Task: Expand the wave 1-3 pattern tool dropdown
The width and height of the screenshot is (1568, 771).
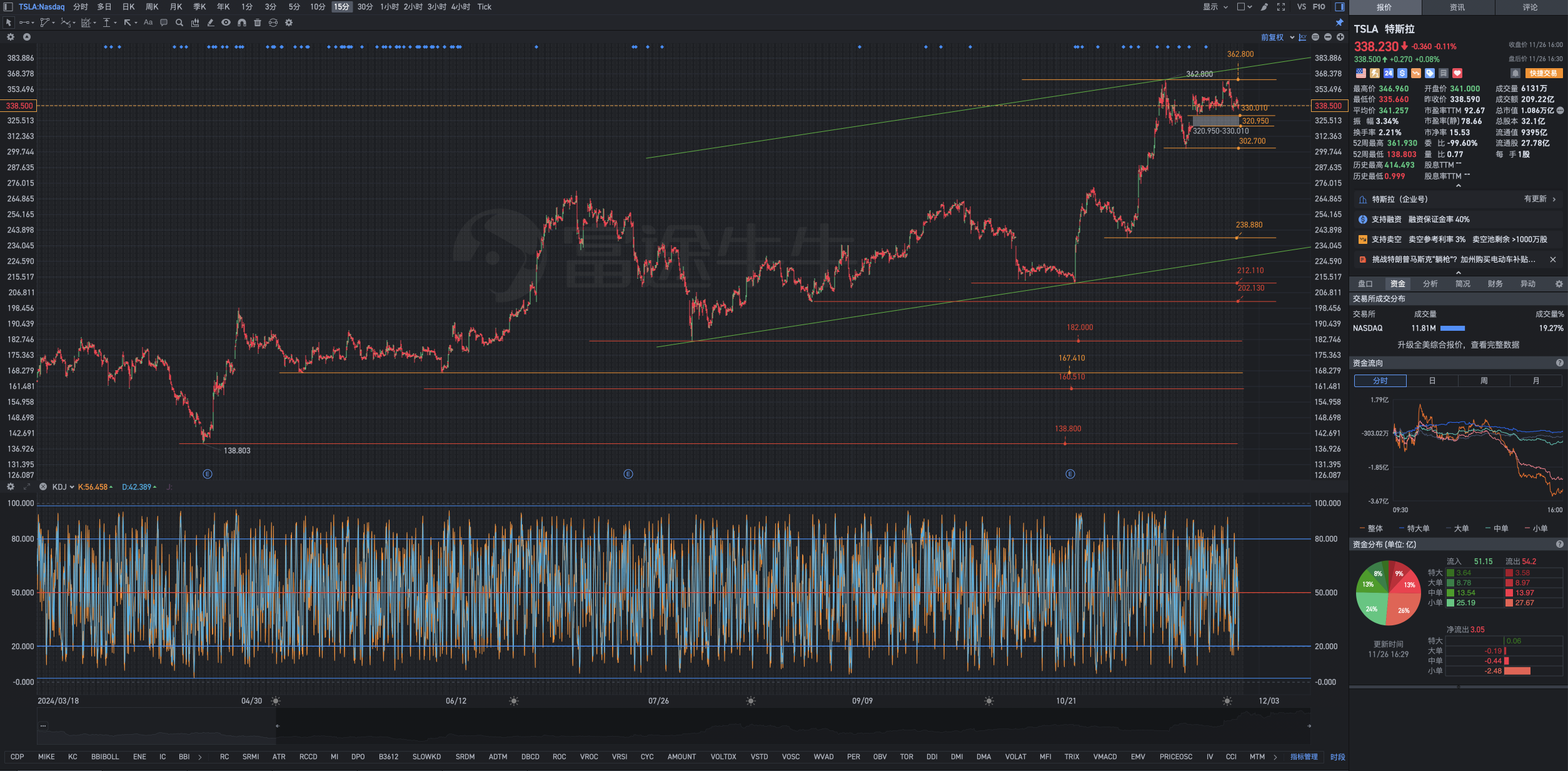Action: coord(74,23)
